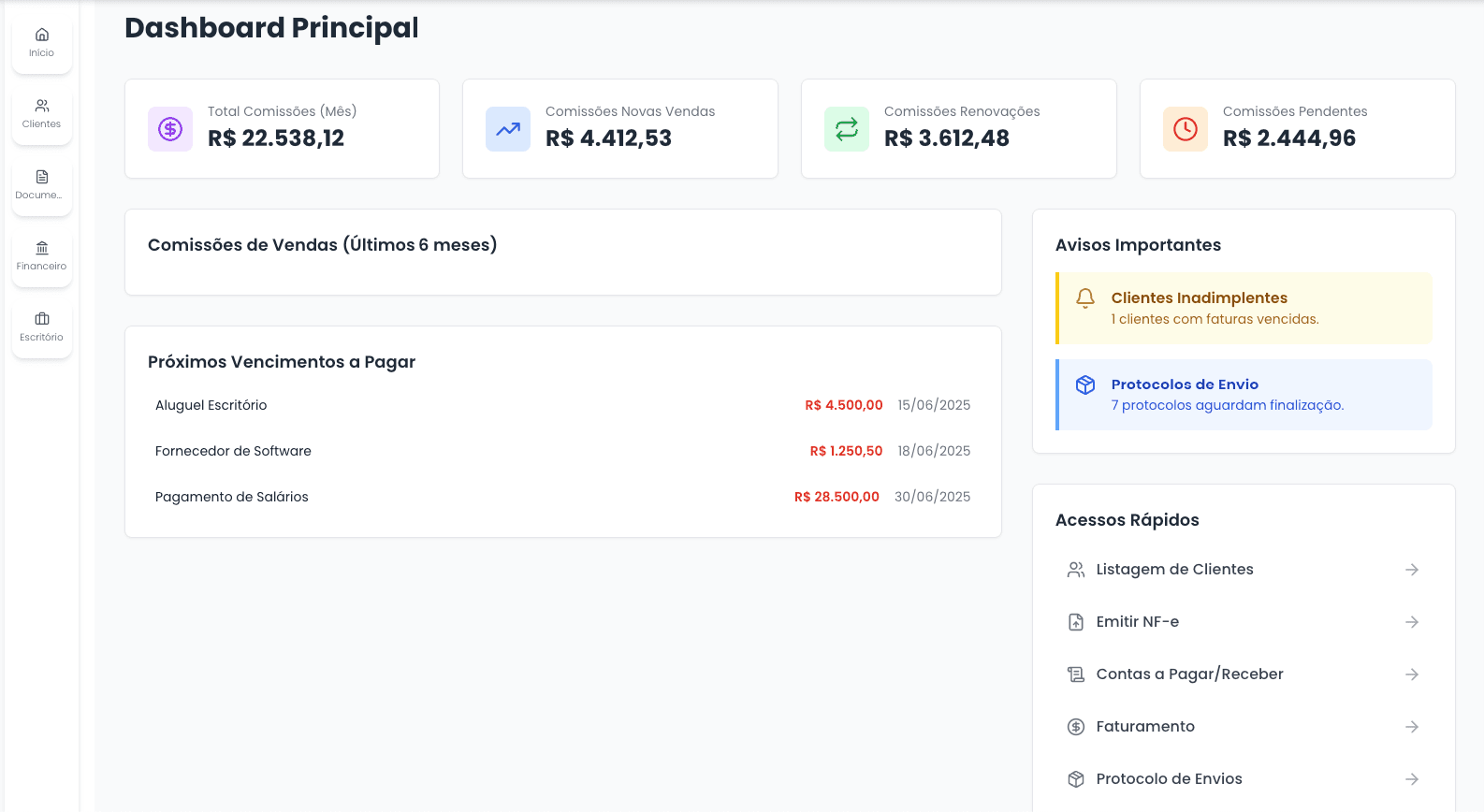Select the Aluguel Escritório payment row

coord(561,405)
